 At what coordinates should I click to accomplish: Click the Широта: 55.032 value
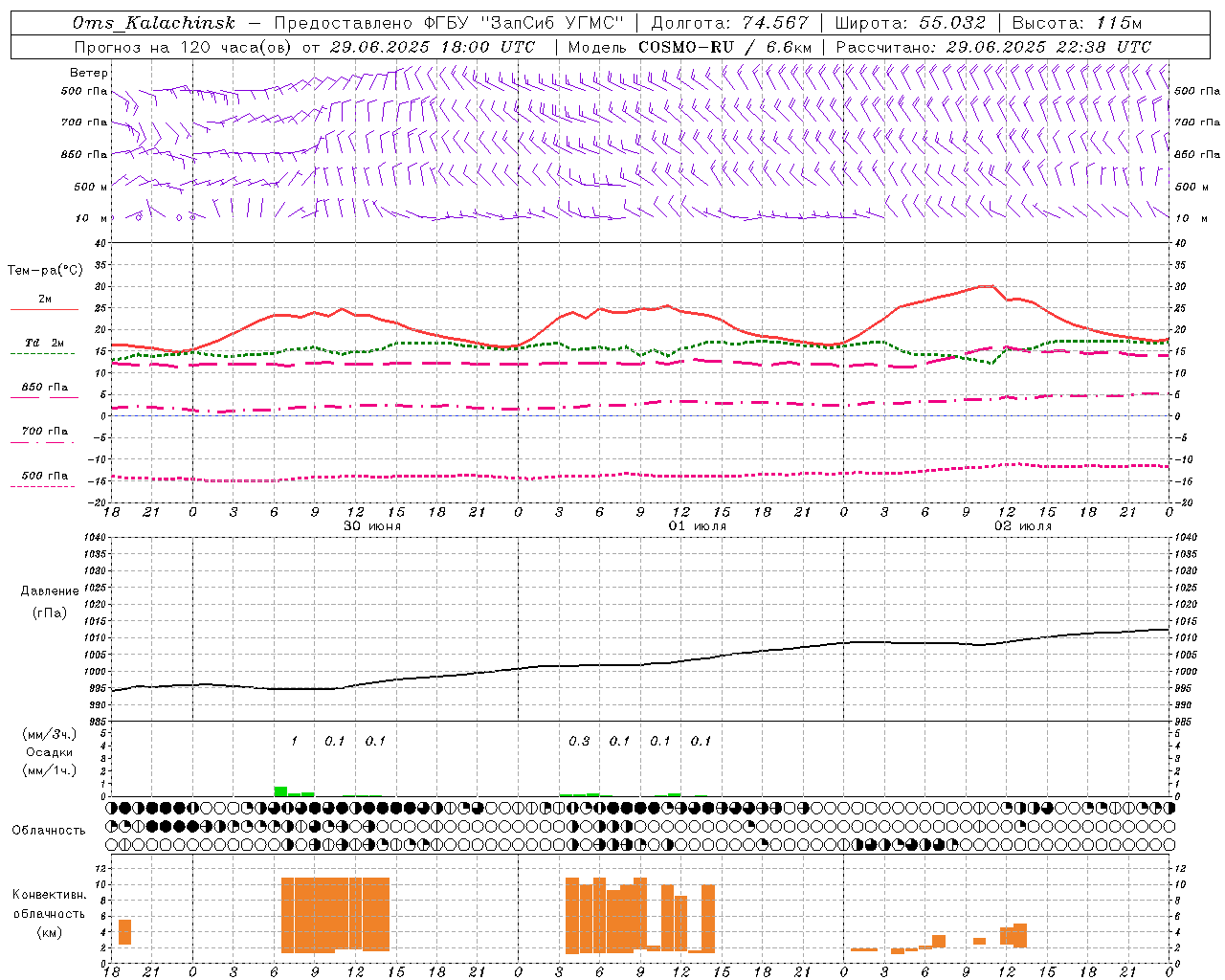(910, 23)
